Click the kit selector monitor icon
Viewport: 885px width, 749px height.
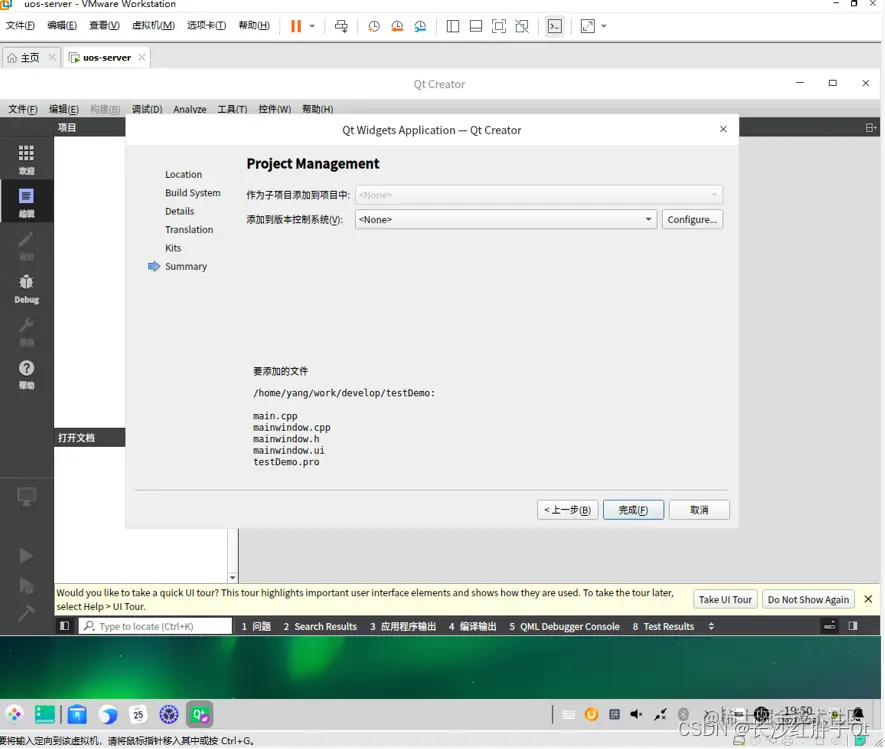(26, 497)
